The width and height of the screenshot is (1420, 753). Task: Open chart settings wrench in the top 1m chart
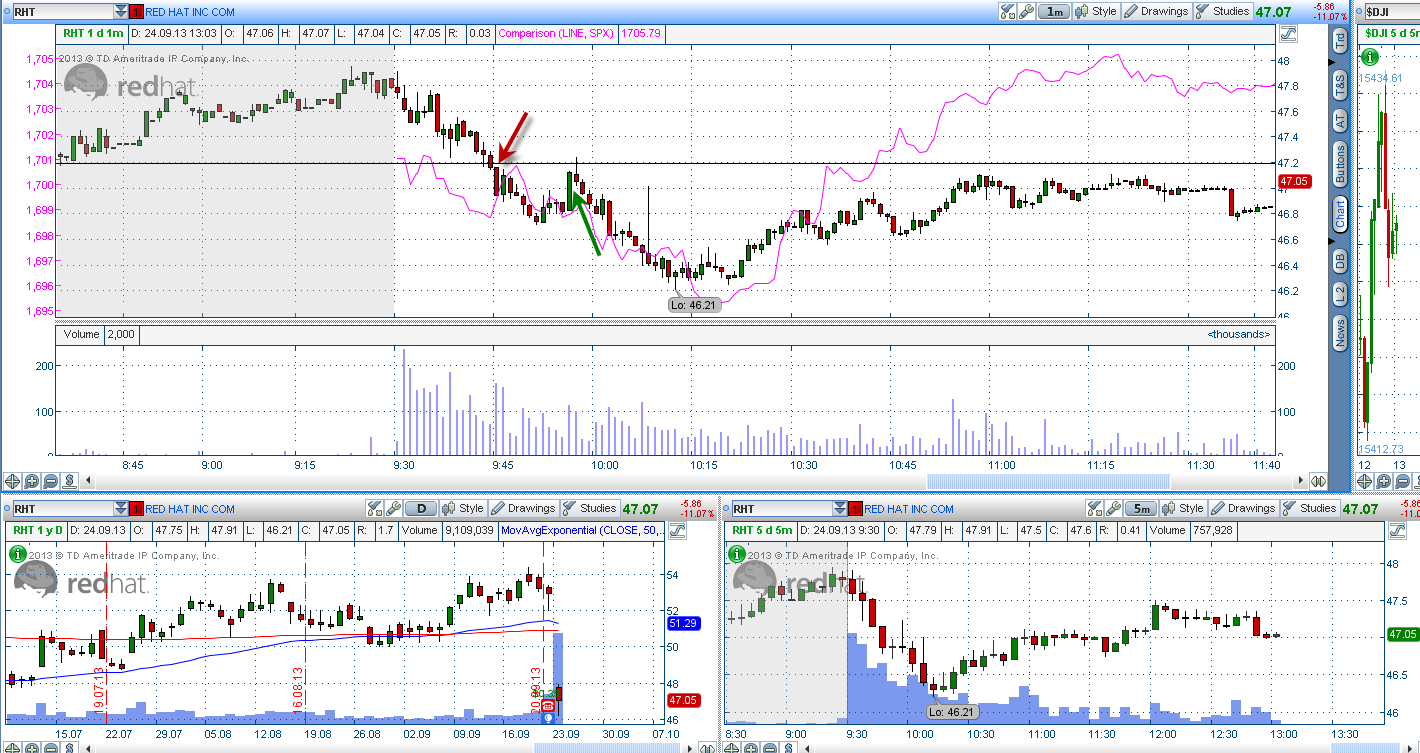(x=1026, y=11)
